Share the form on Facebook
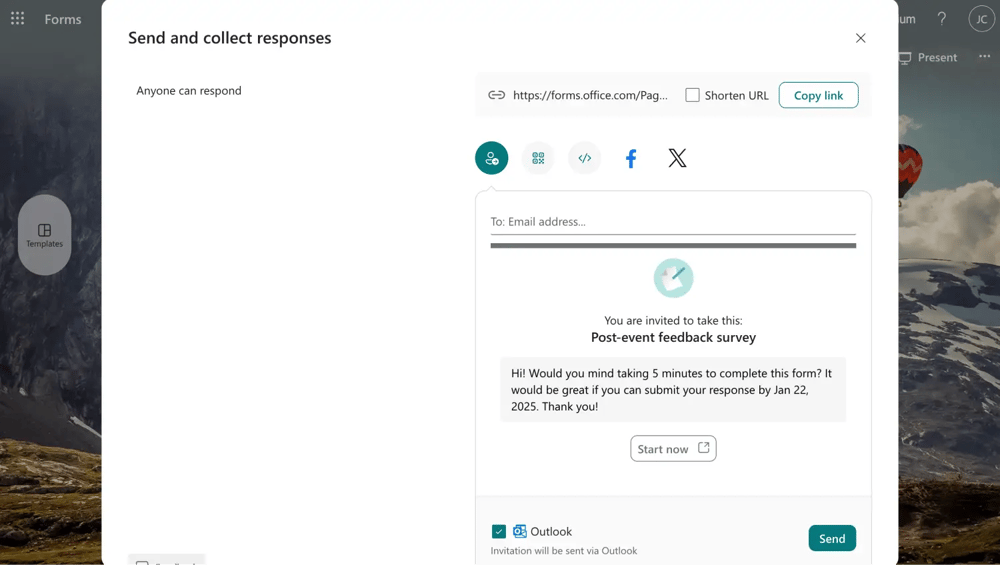 [x=631, y=158]
